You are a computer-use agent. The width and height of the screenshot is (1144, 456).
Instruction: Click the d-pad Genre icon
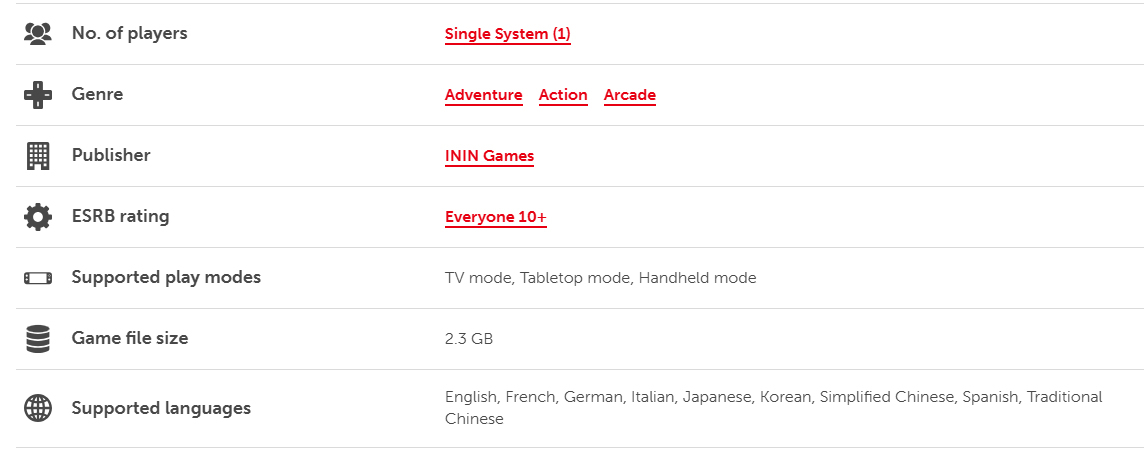pos(37,95)
